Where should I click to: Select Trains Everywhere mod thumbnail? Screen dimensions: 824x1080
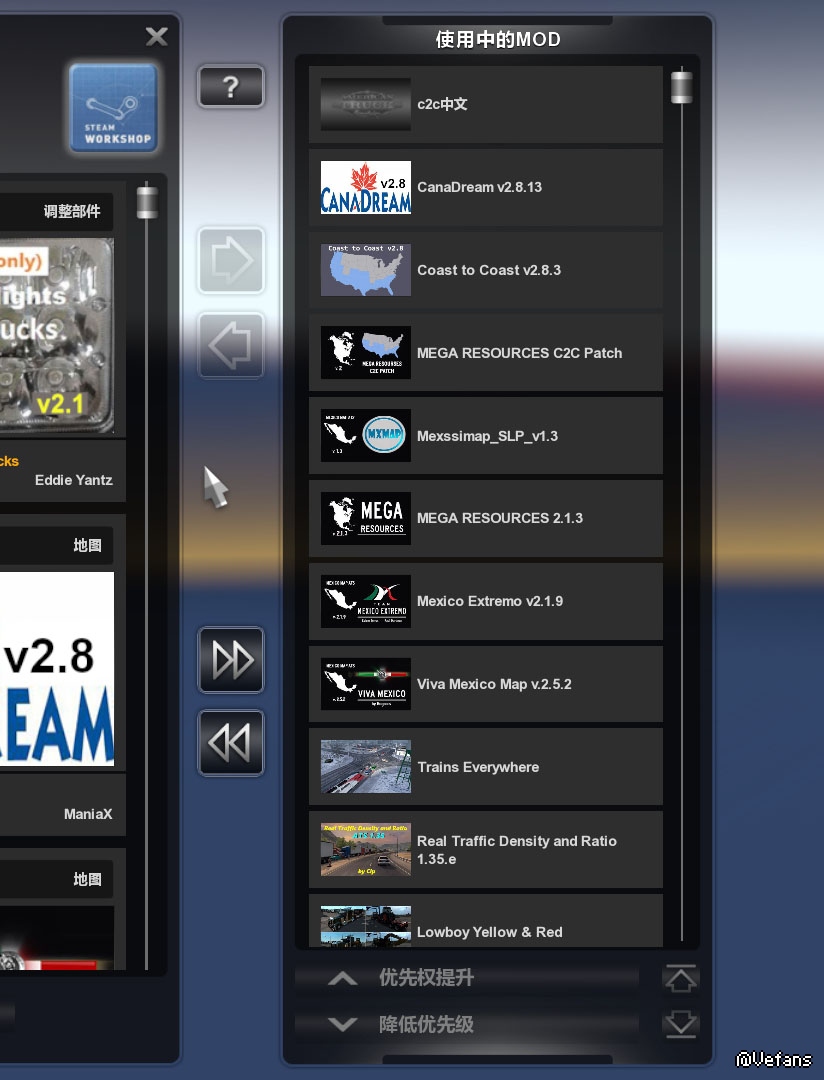366,767
